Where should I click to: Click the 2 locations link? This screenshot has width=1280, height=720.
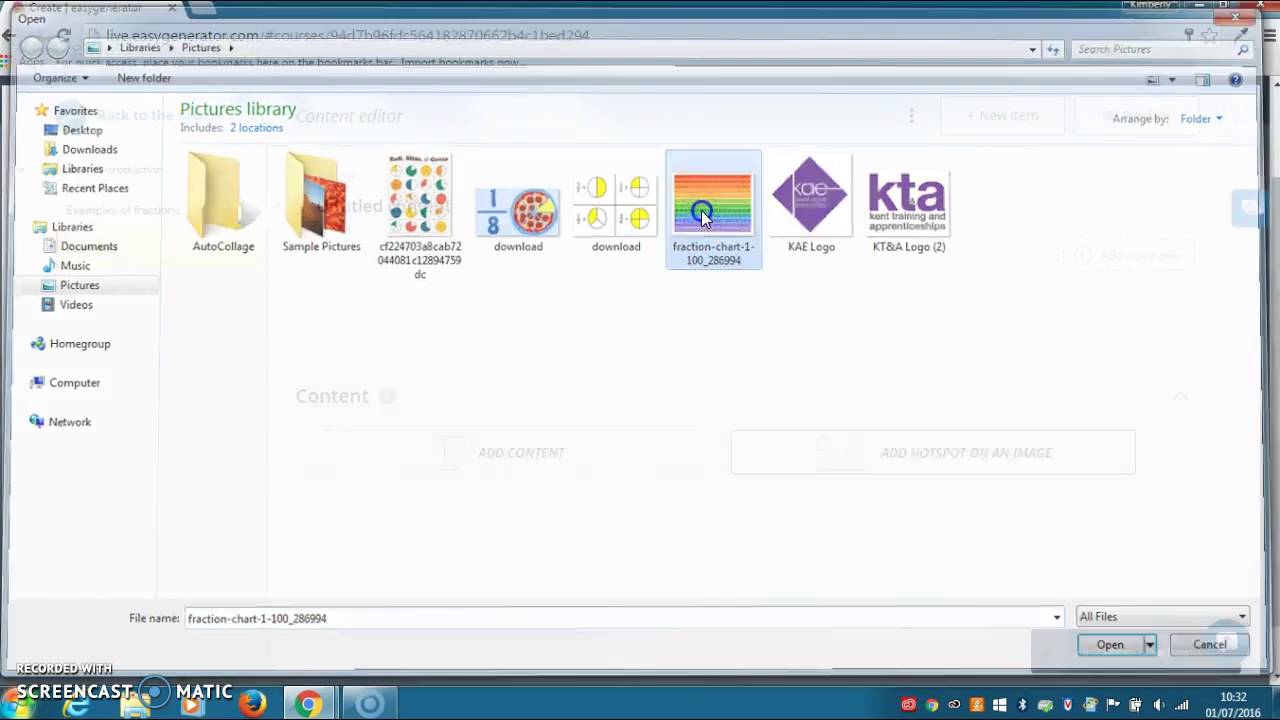256,128
